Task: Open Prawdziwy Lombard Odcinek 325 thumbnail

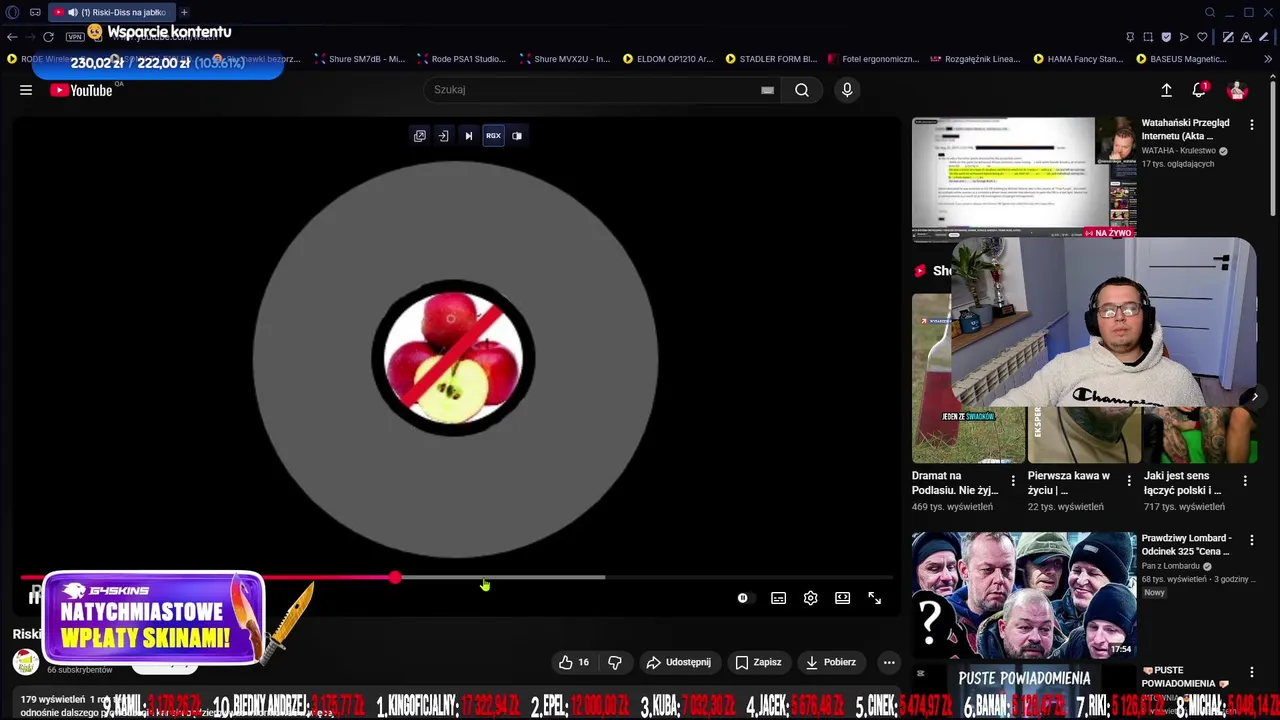Action: point(1024,595)
